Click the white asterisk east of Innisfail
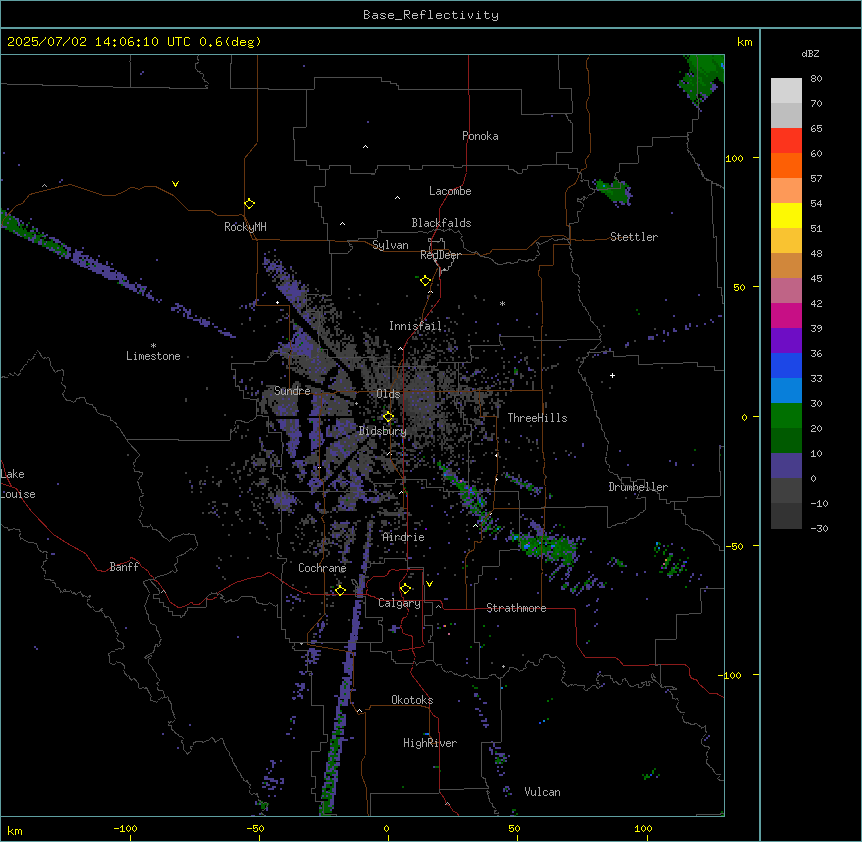 (x=502, y=303)
